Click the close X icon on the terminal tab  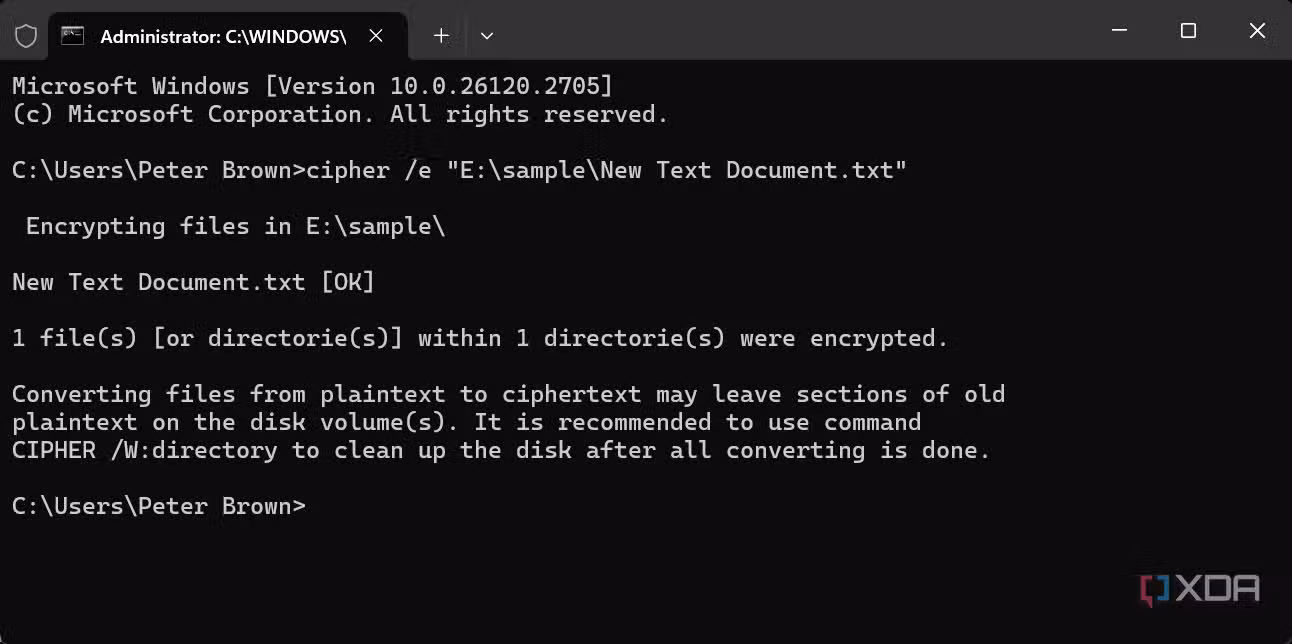point(375,35)
